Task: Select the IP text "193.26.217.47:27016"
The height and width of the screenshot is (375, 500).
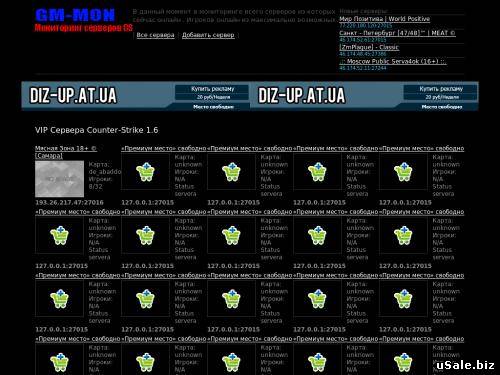Action: 69,202
